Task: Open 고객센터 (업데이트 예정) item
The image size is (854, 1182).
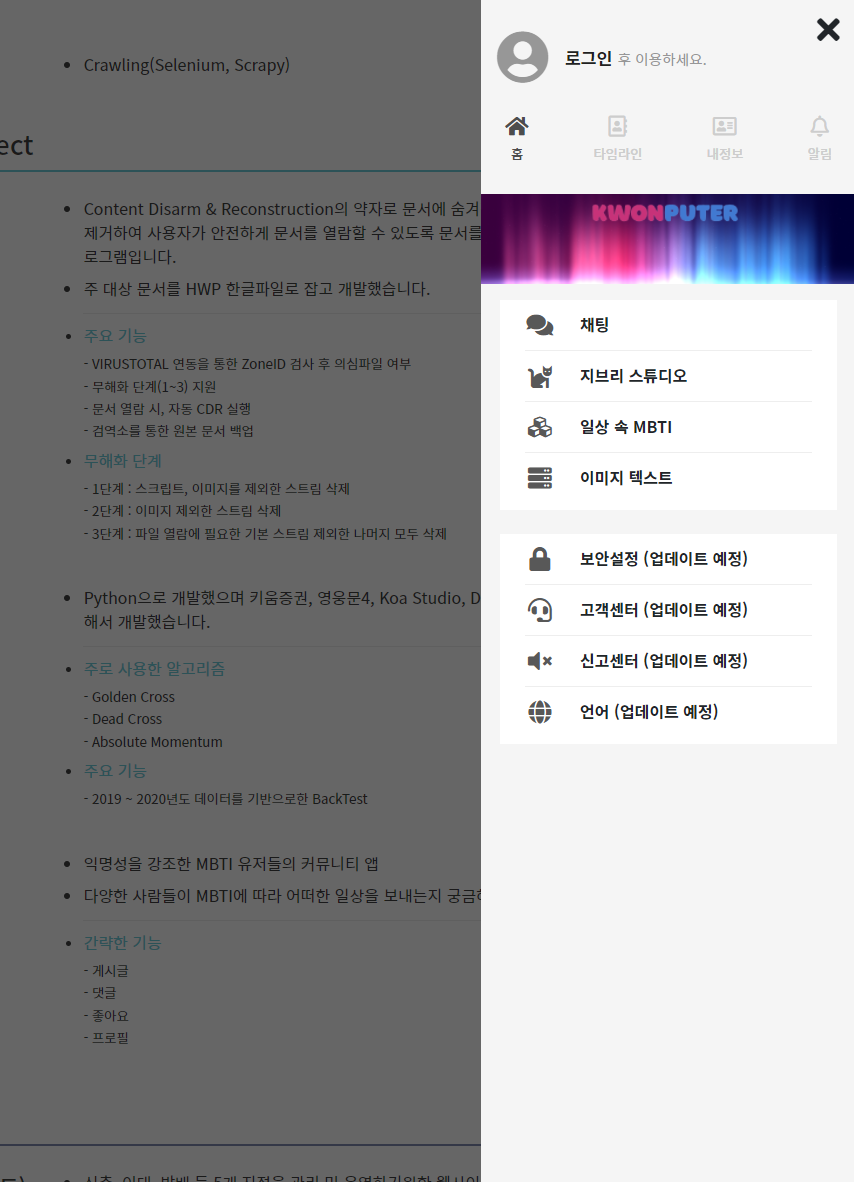Action: [x=668, y=610]
